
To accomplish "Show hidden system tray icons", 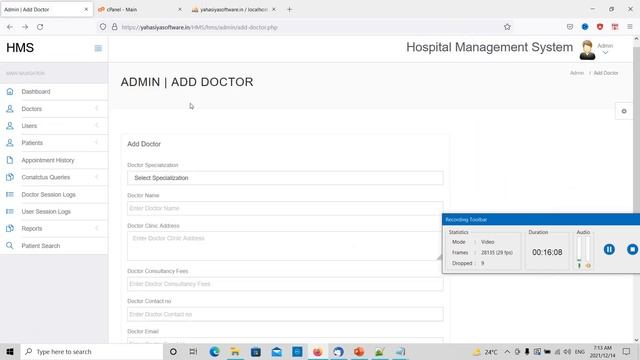I will 507,351.
